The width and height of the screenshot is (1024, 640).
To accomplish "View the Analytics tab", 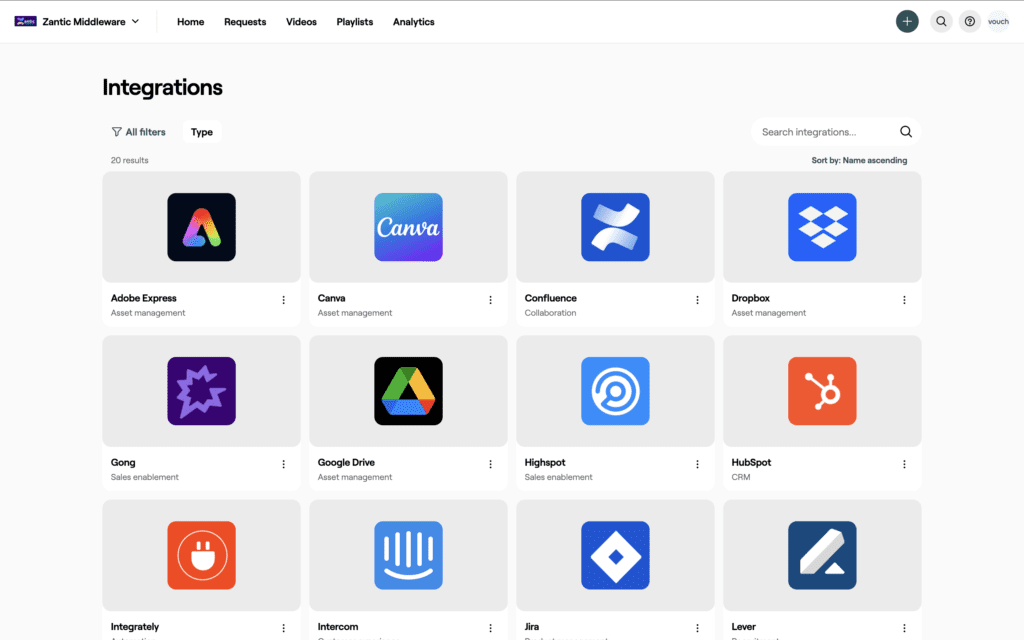I will (x=413, y=22).
